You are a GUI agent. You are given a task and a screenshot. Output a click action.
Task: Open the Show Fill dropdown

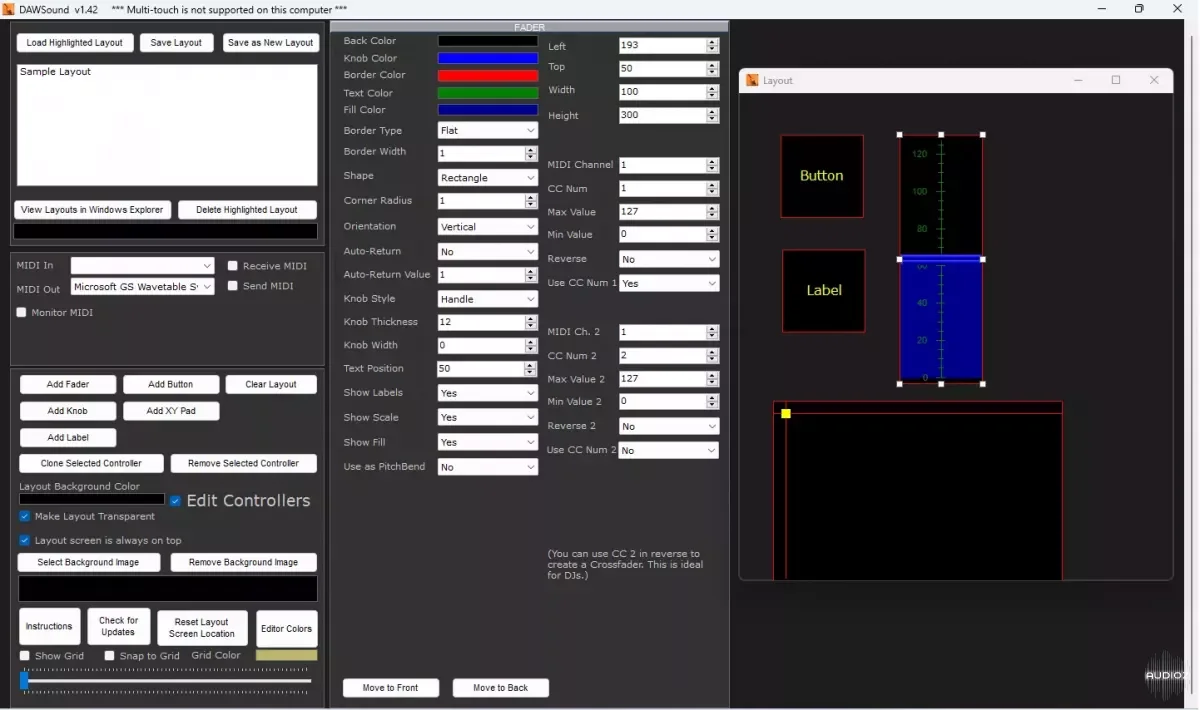488,443
